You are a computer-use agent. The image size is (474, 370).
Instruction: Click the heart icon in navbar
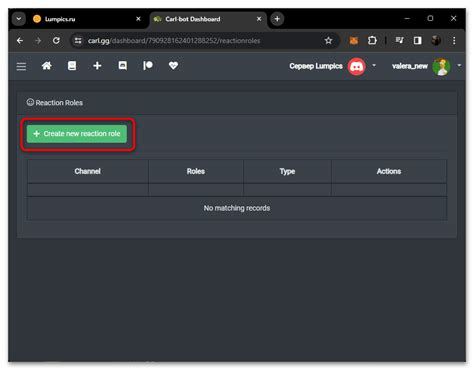[x=173, y=66]
